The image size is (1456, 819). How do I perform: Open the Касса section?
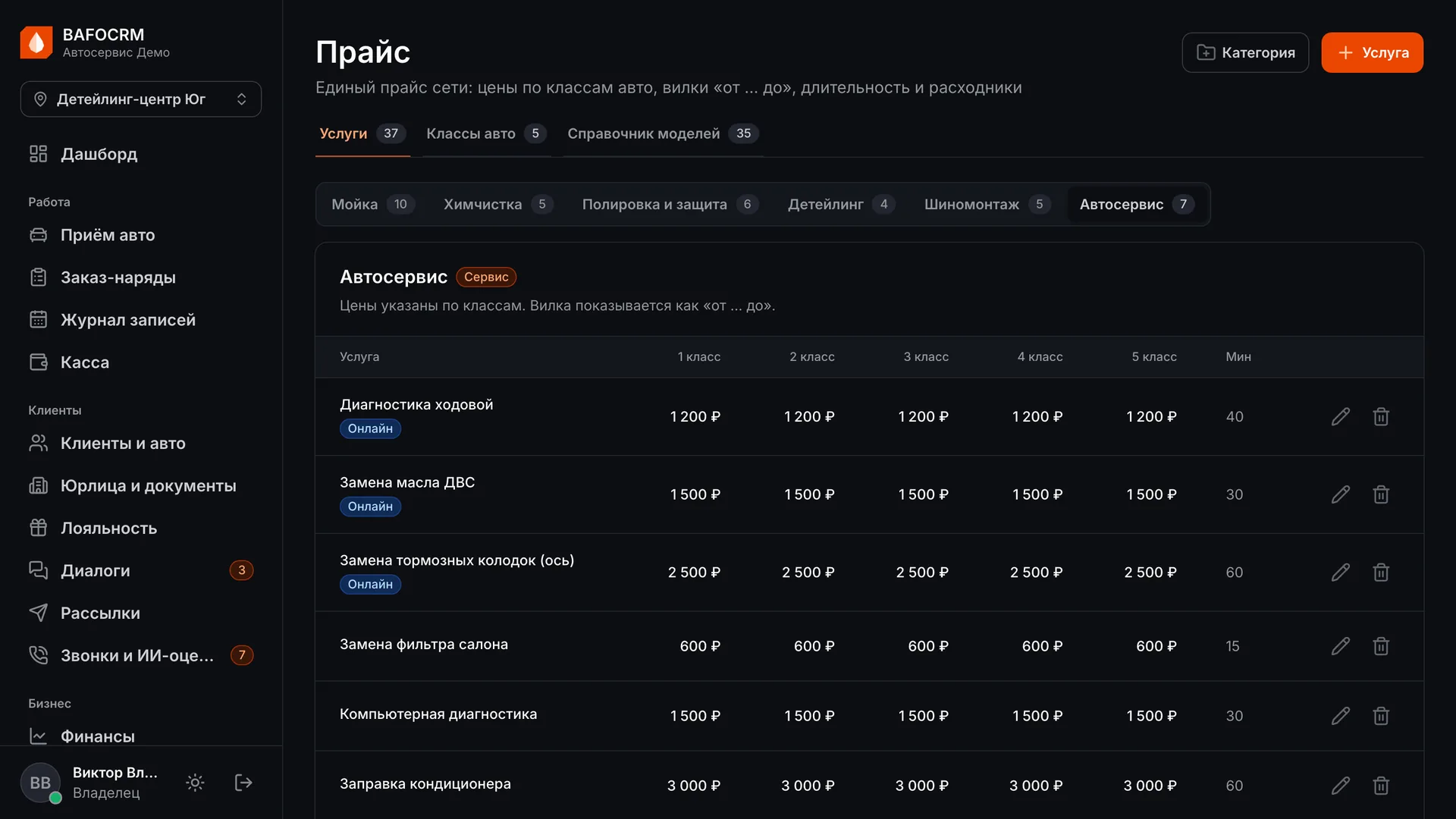(x=141, y=362)
